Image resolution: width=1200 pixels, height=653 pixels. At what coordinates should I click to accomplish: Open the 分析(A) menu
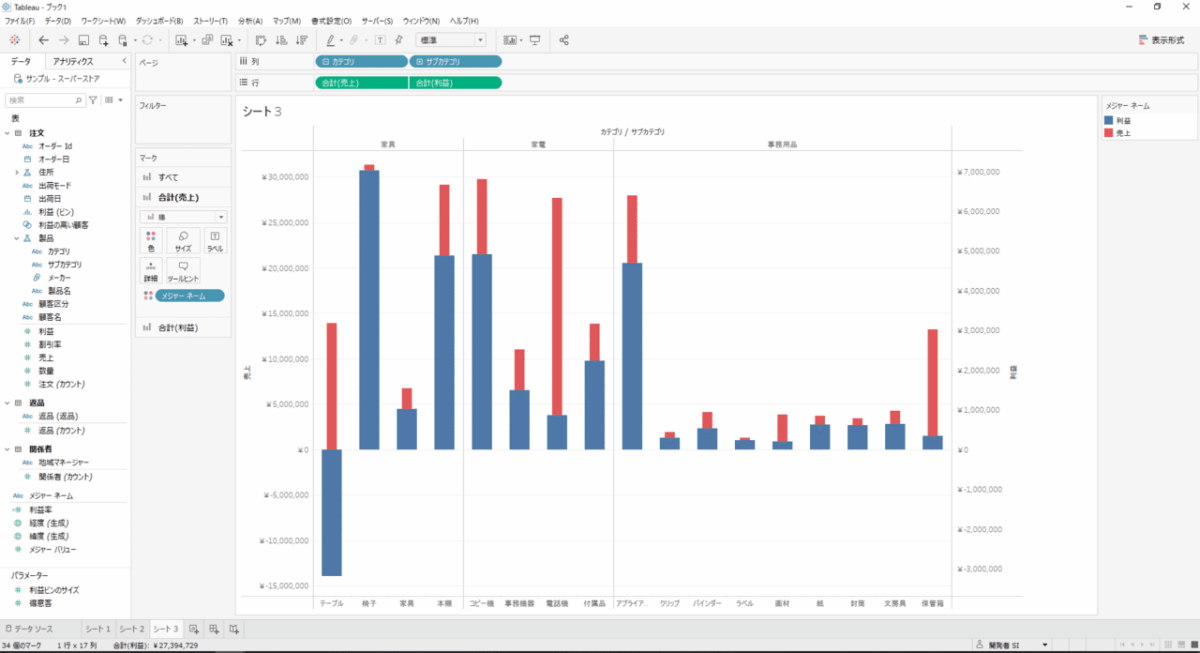coord(250,21)
